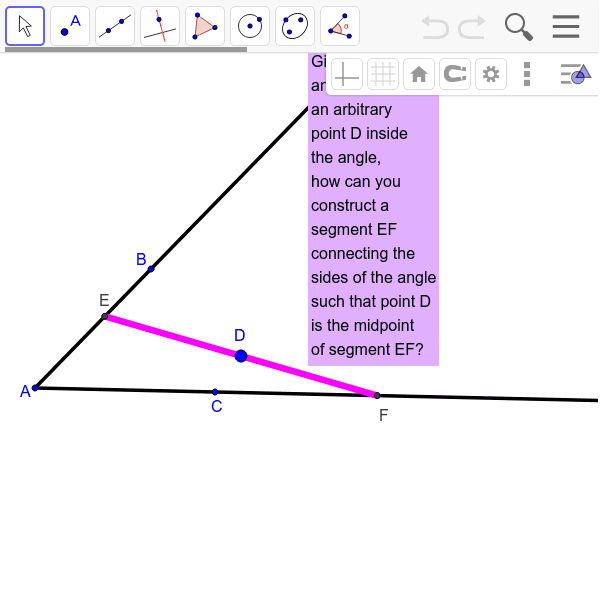Viewport: 600px width, 600px height.
Task: Select point C on the lower ray
Action: (215, 392)
